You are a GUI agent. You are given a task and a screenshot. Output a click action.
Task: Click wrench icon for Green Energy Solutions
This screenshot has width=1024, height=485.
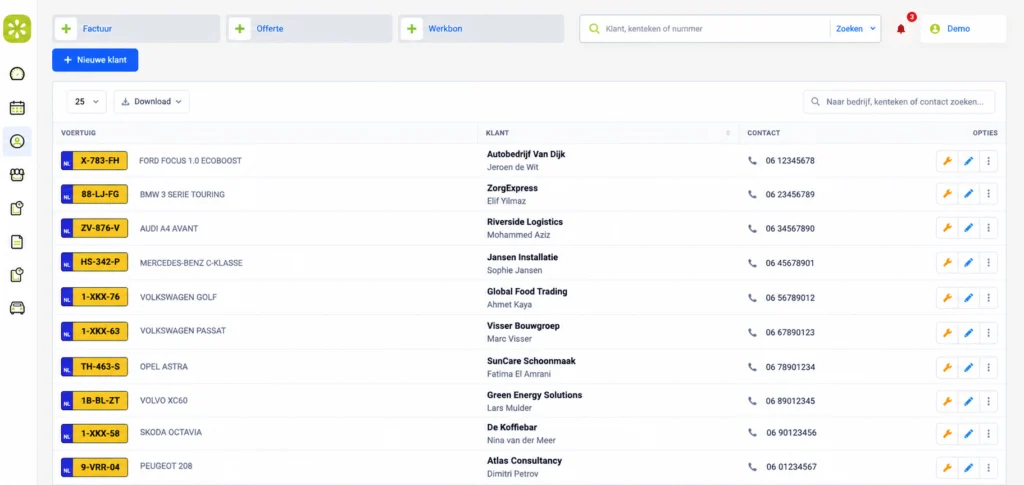click(947, 401)
